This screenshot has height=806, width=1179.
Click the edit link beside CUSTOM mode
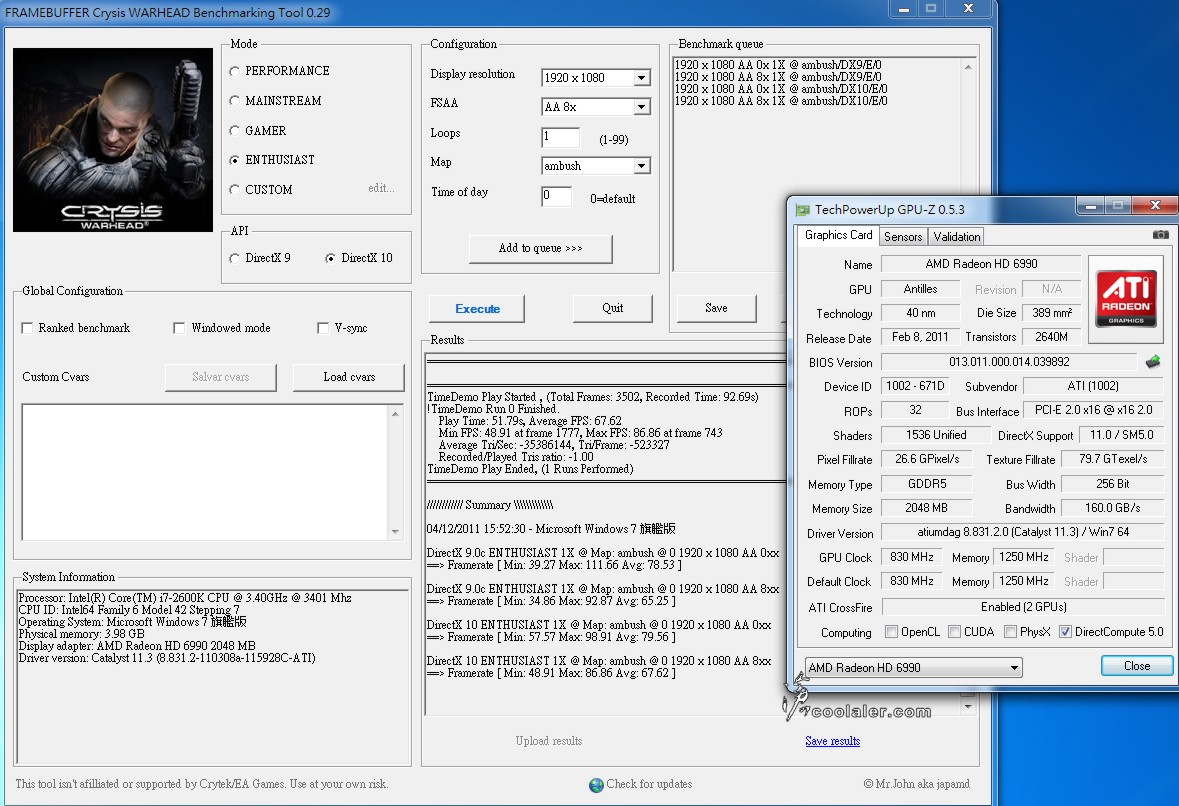tap(381, 188)
